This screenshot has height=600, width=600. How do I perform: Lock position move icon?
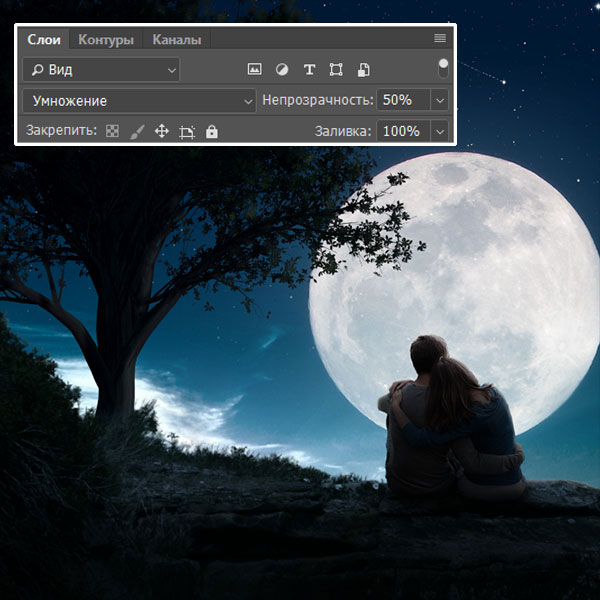coord(161,131)
